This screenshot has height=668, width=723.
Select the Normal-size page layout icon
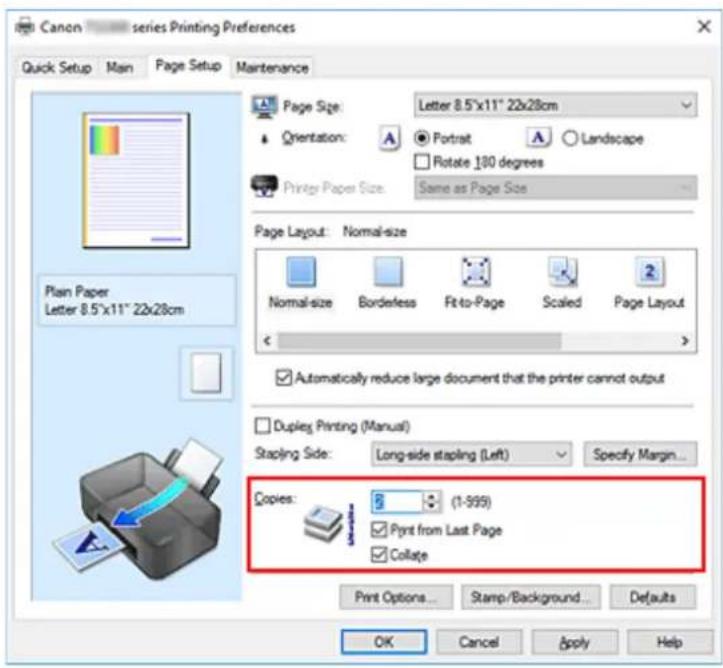(301, 272)
